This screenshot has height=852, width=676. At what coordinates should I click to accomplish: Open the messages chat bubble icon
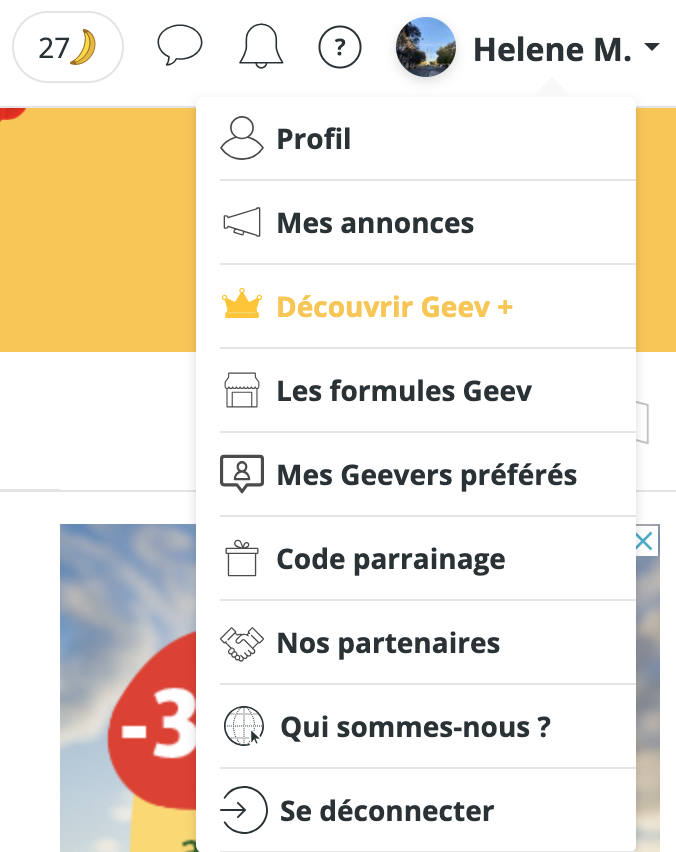180,46
